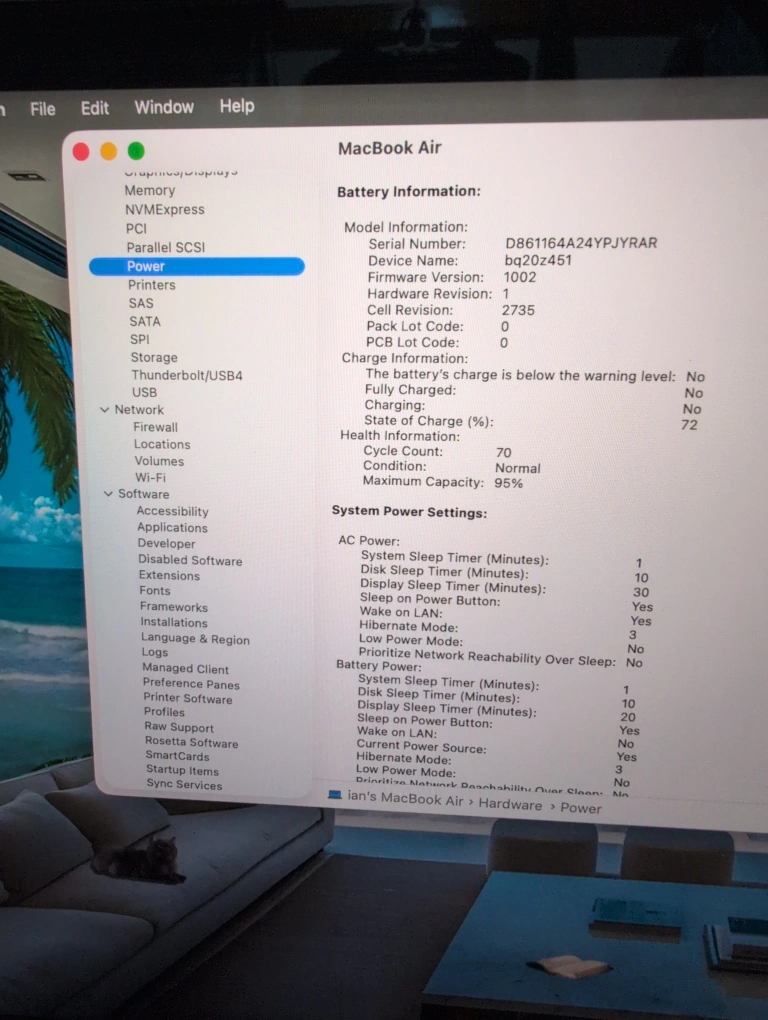This screenshot has height=1020, width=768.
Task: Collapse the Software section chevron
Action: [x=108, y=494]
